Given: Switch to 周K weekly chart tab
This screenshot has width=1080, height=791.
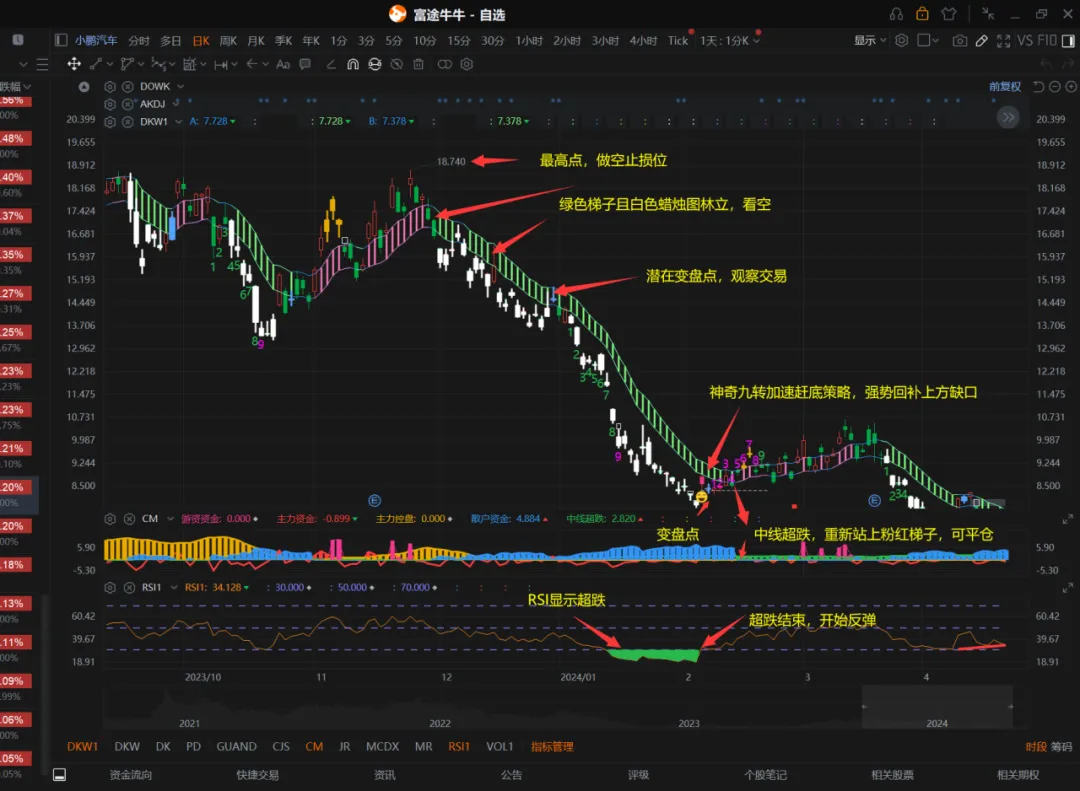Looking at the screenshot, I should 228,41.
